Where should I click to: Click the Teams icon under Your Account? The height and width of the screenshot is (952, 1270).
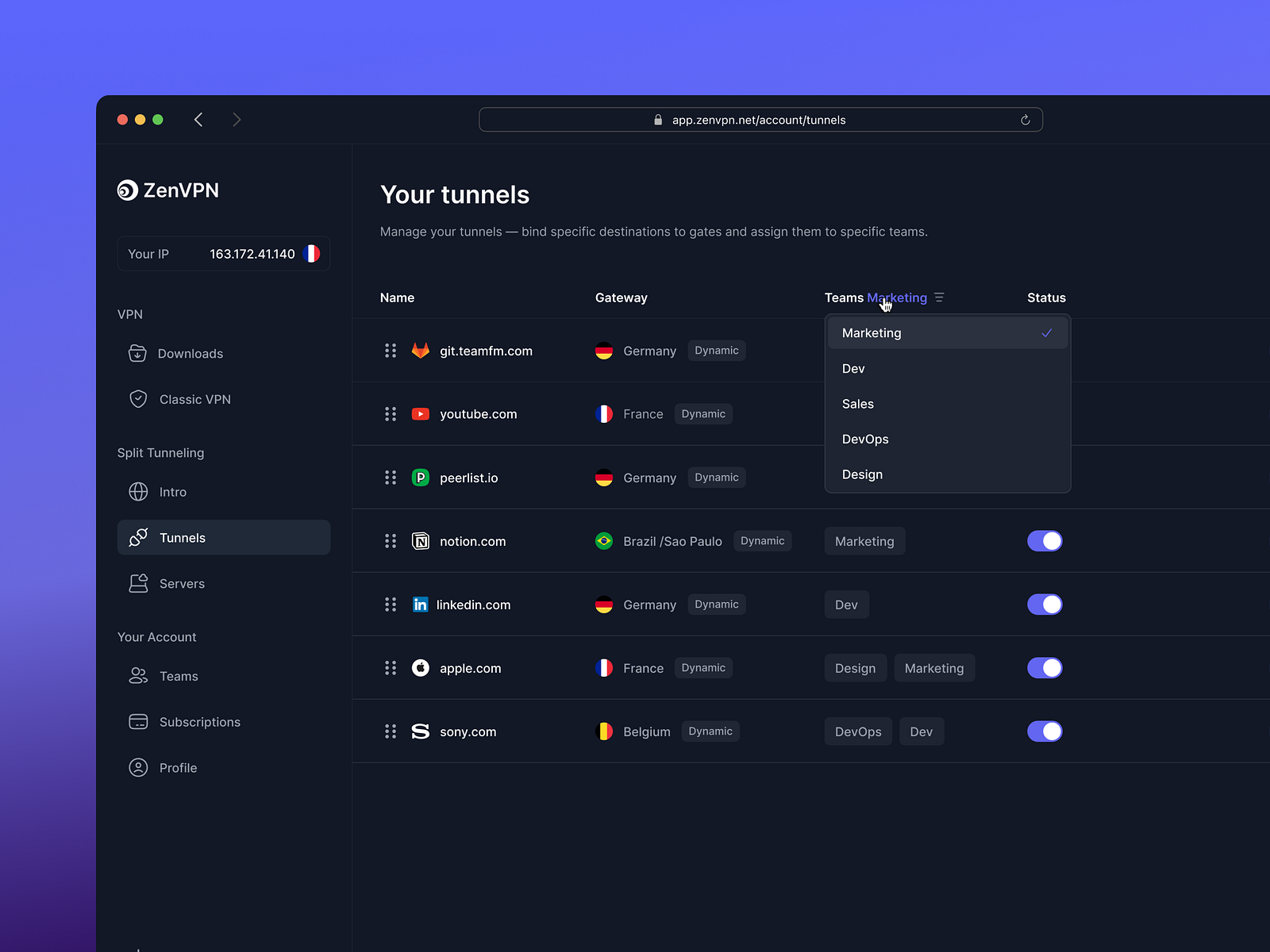(x=138, y=676)
